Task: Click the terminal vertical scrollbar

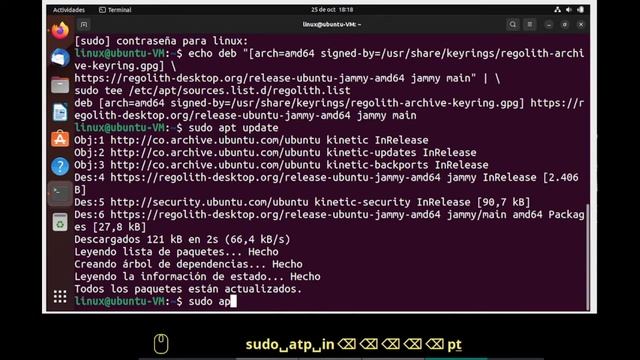Action: click(x=588, y=257)
